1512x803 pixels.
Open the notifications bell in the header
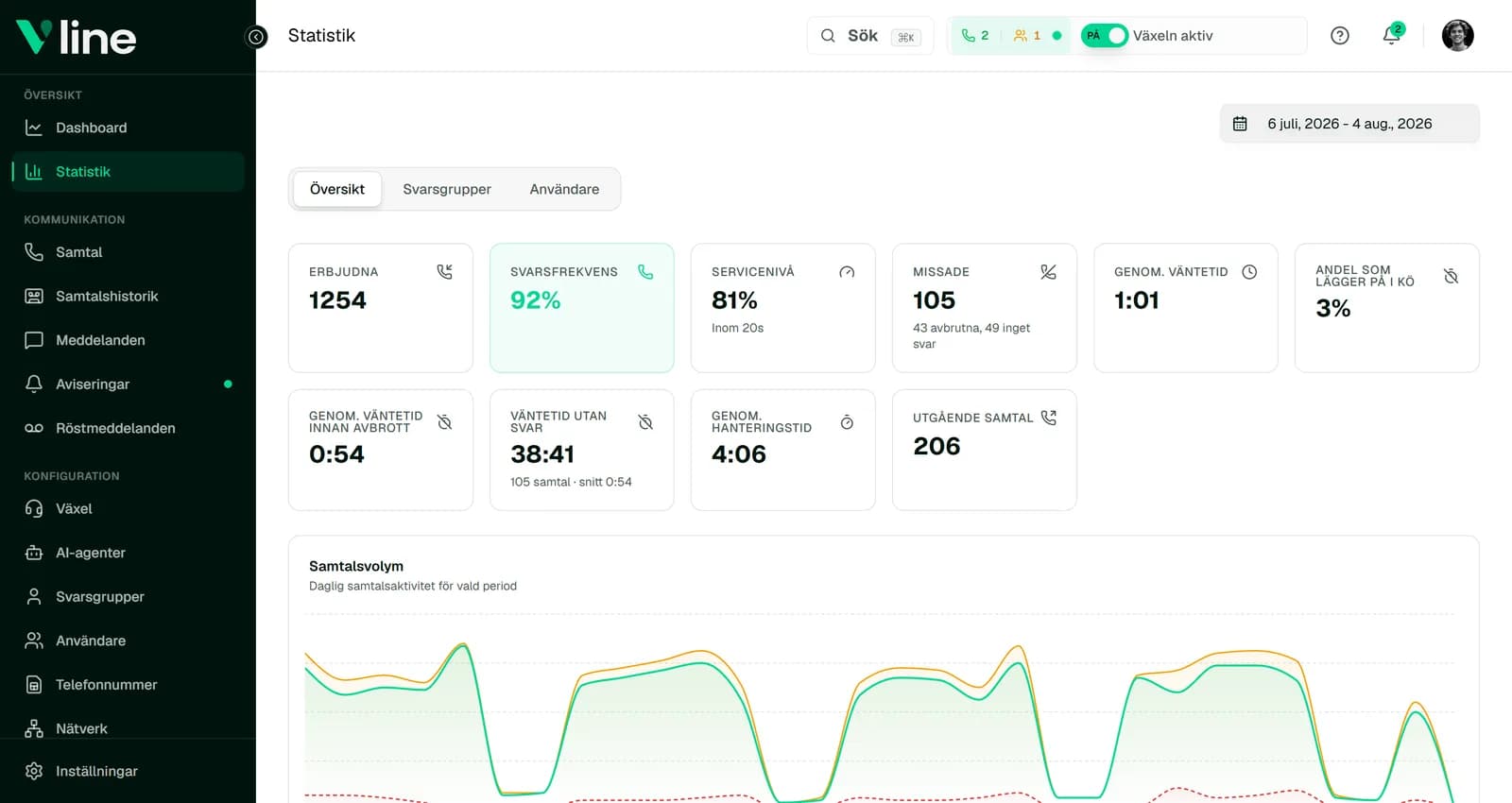(x=1391, y=36)
